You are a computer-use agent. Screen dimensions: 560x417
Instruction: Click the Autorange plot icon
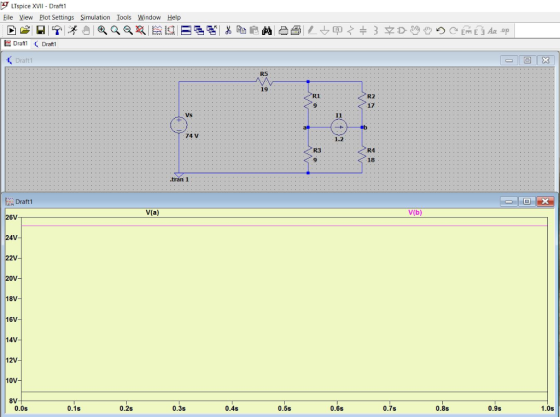pos(170,31)
